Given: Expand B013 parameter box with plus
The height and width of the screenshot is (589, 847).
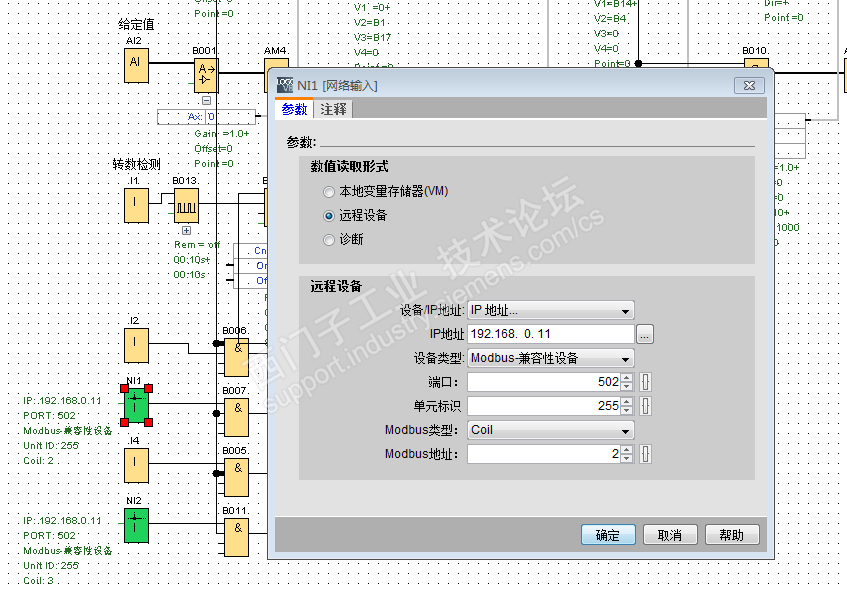Looking at the screenshot, I should click(186, 231).
